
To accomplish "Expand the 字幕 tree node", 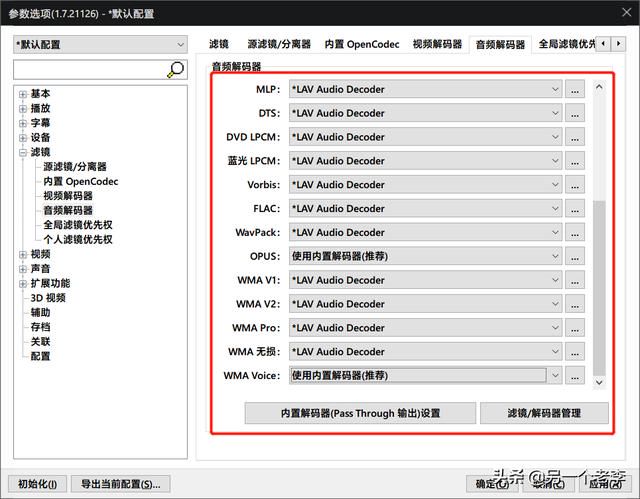I will (x=23, y=123).
